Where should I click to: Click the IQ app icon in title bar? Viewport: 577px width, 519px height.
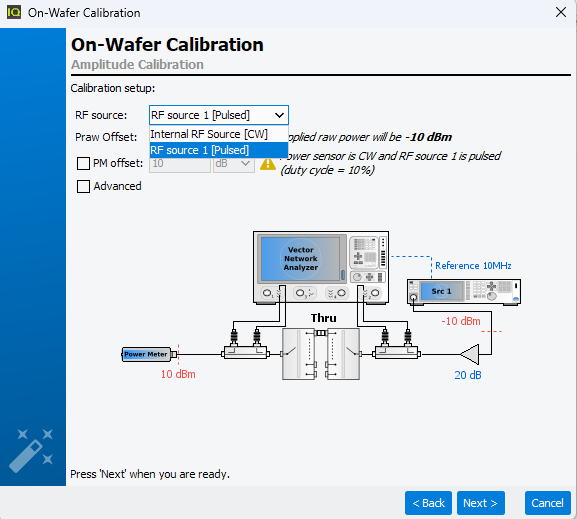[14, 13]
